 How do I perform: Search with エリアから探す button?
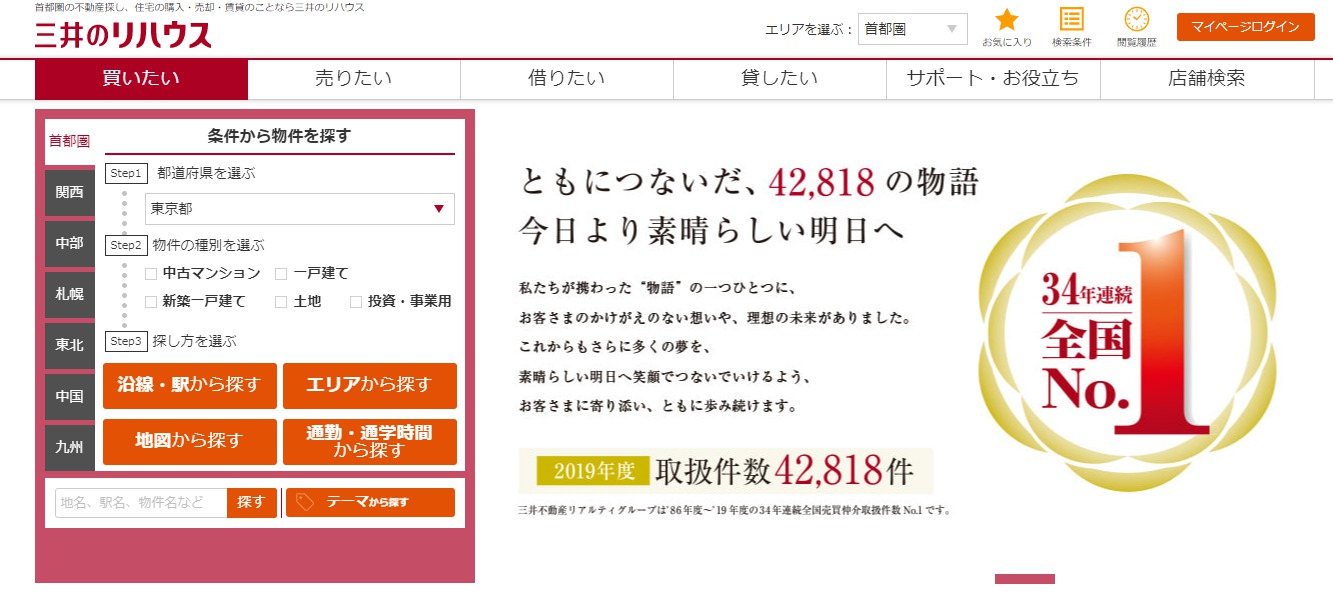[x=370, y=386]
